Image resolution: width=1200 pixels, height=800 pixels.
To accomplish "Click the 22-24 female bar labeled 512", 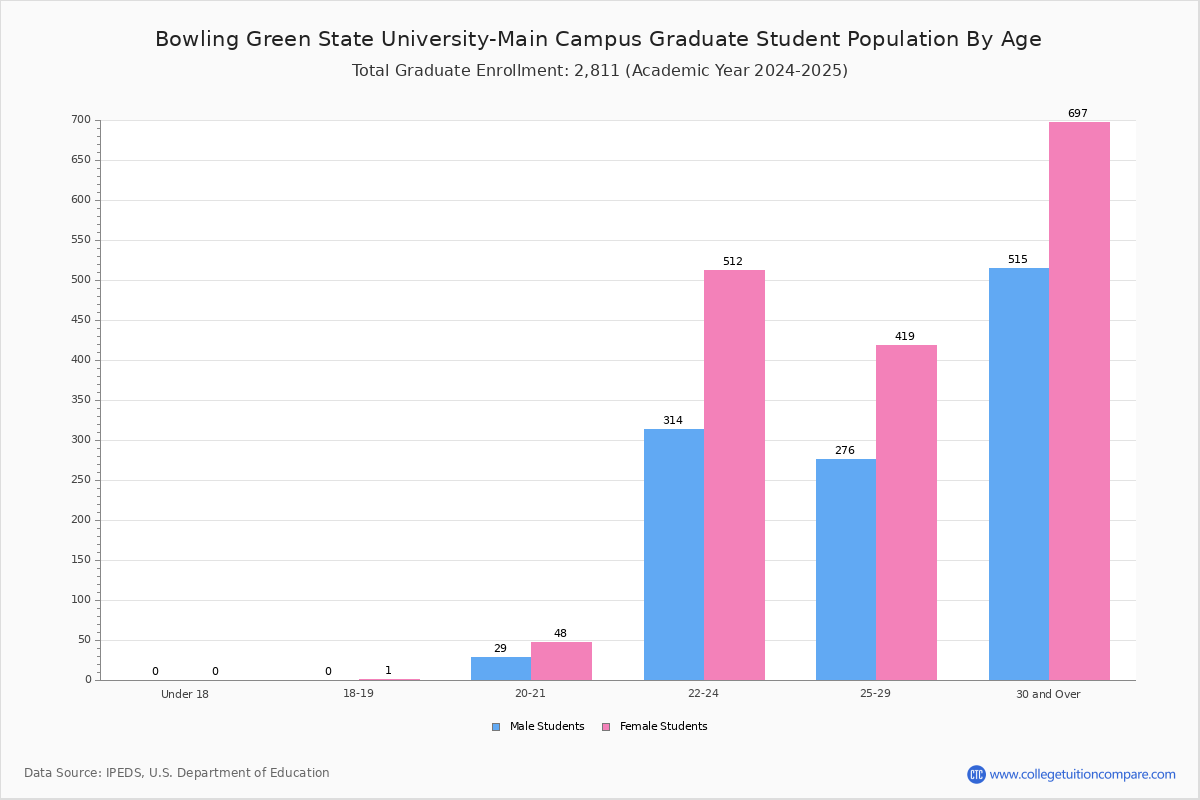I will [734, 475].
